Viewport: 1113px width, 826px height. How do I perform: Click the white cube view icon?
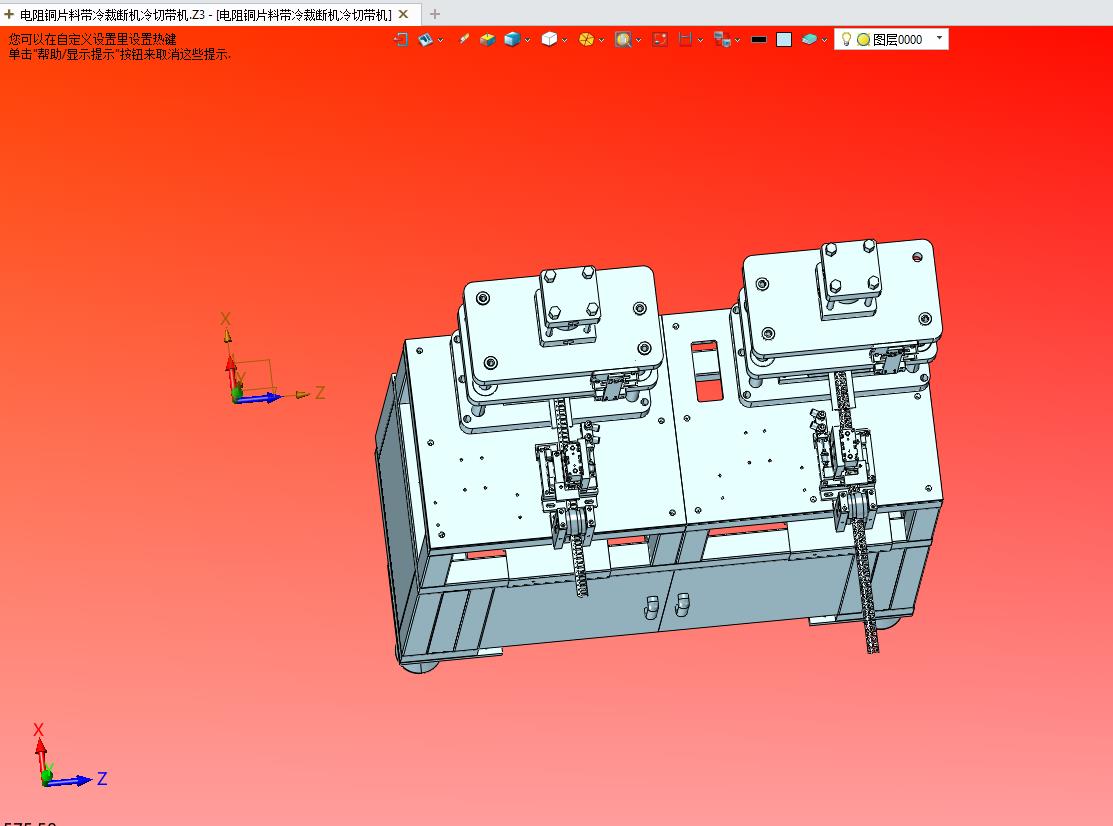[549, 40]
